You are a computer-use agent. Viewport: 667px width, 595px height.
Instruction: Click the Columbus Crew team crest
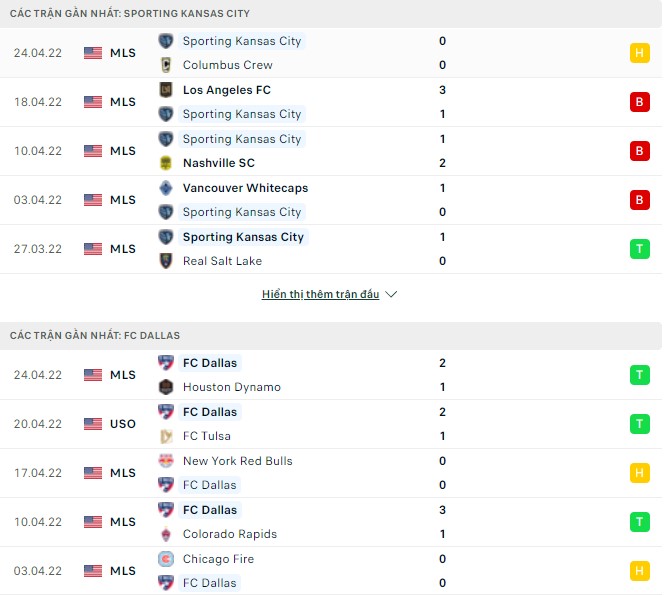coord(166,65)
